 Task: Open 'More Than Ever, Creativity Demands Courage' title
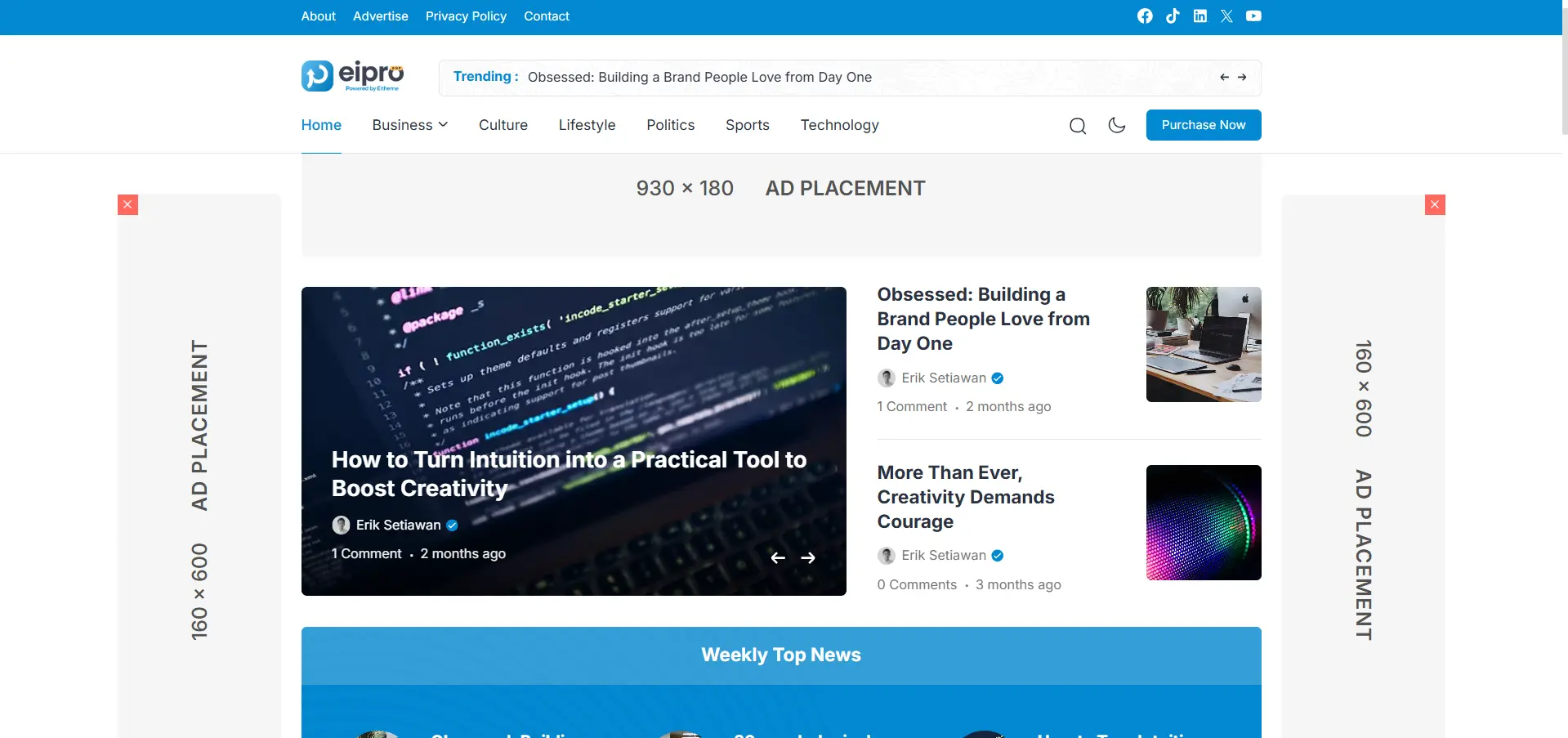(966, 497)
